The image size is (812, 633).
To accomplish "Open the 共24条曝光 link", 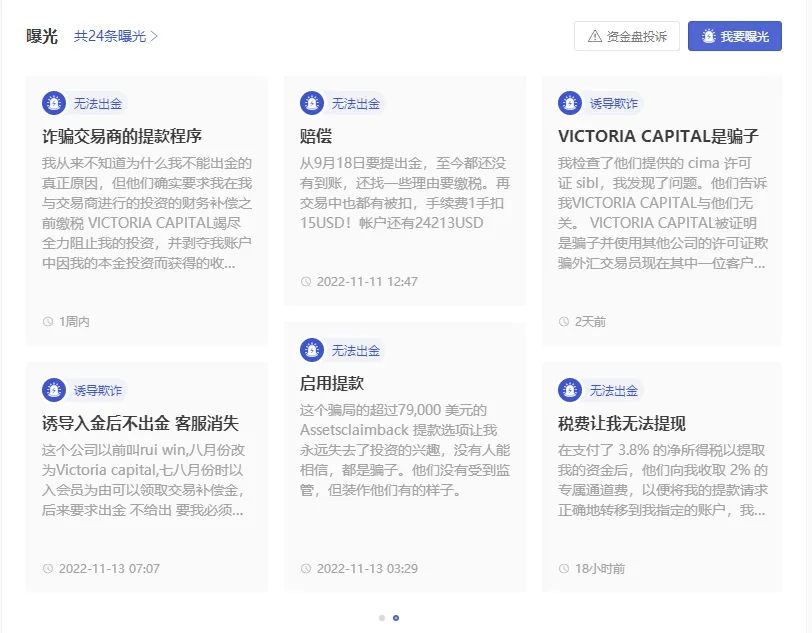I will point(115,36).
